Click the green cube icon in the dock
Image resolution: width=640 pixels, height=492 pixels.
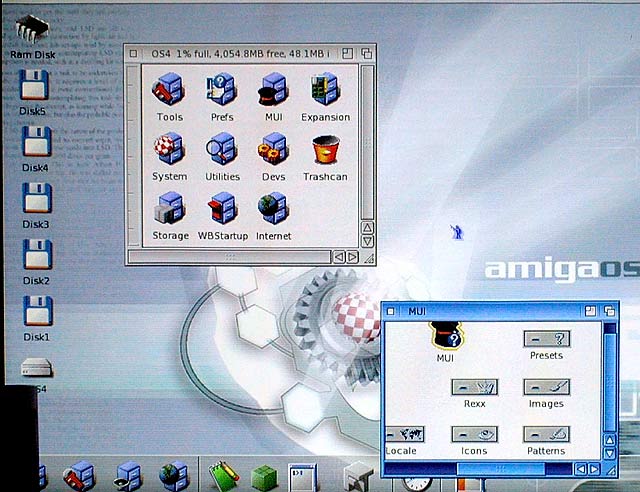click(x=264, y=478)
